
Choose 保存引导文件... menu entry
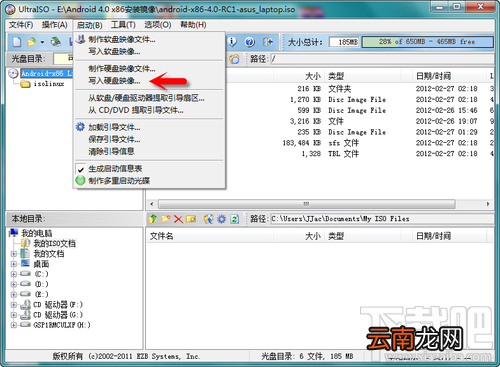tap(114, 139)
